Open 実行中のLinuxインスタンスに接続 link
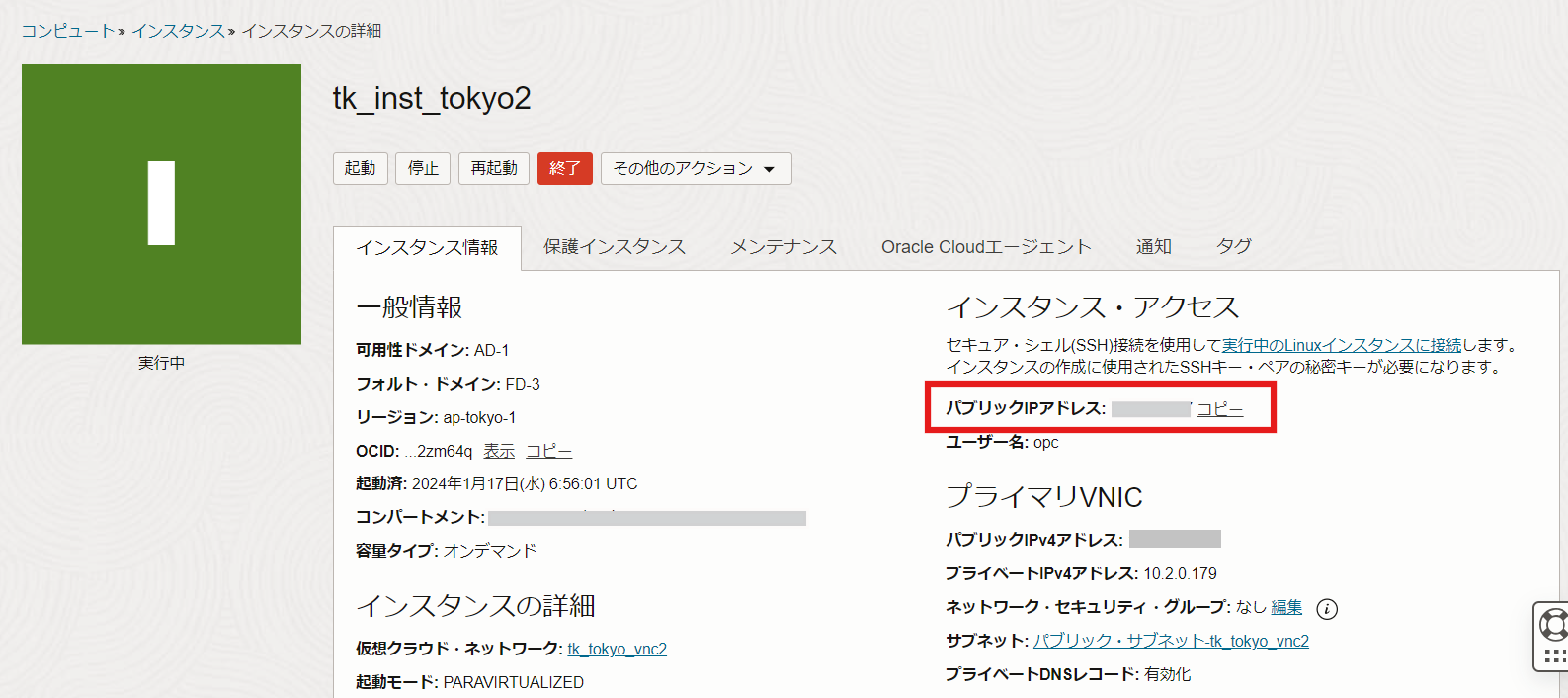The height and width of the screenshot is (698, 1568). coord(1342,345)
